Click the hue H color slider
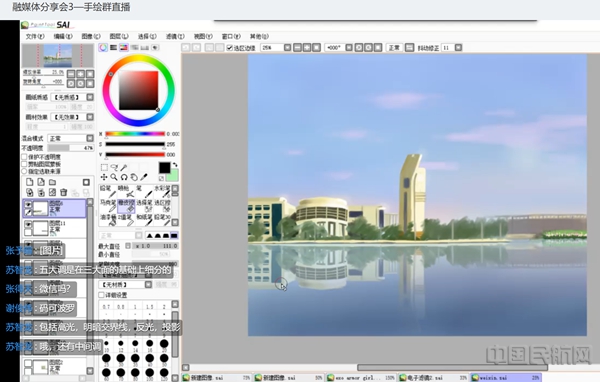The image size is (600, 382). 135,134
